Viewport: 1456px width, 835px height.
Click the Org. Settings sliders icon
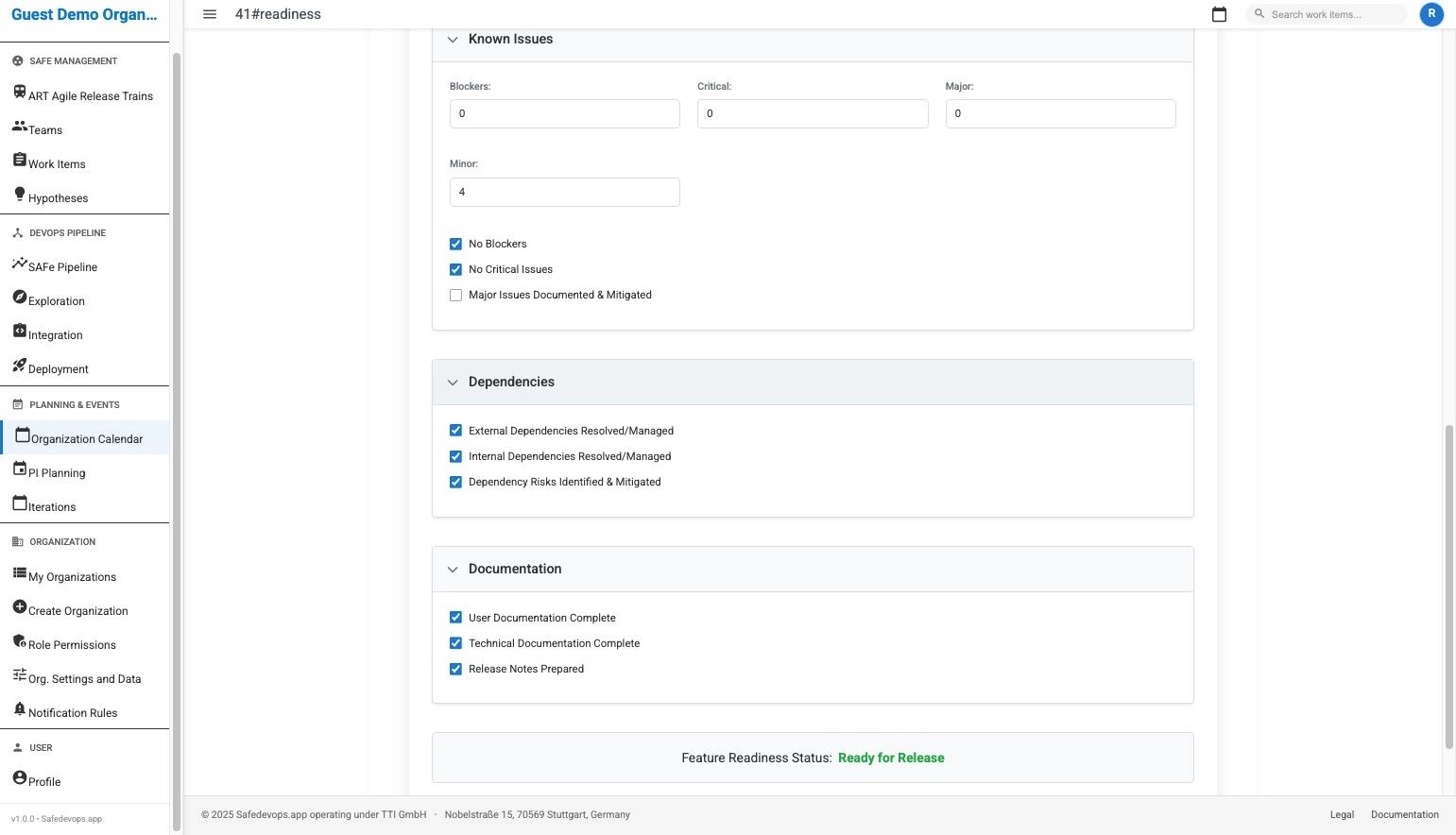[20, 674]
